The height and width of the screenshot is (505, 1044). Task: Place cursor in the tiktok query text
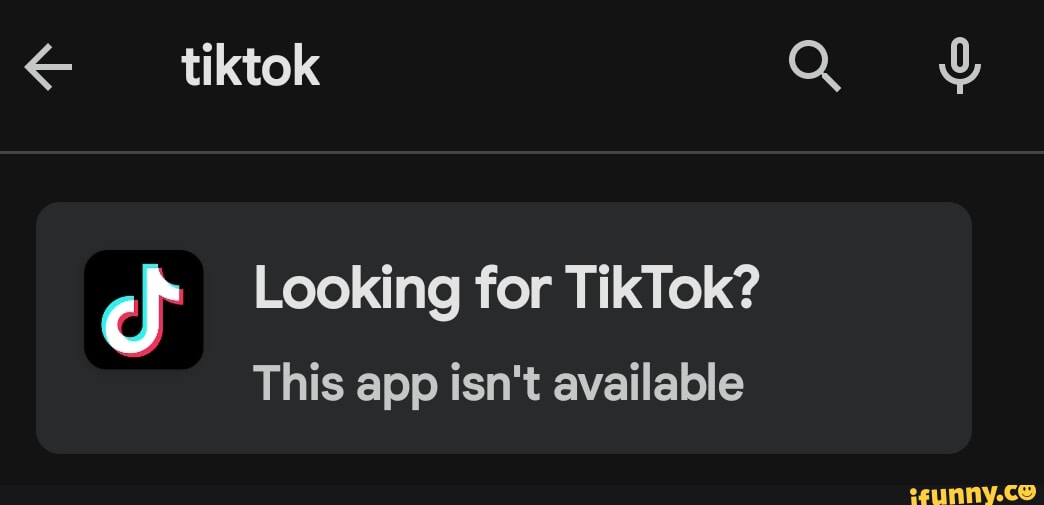(251, 68)
